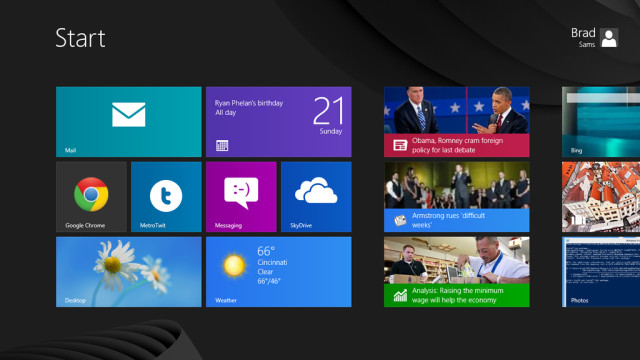The height and width of the screenshot is (360, 640).
Task: Open the MetroTwit app tile
Action: [166, 197]
